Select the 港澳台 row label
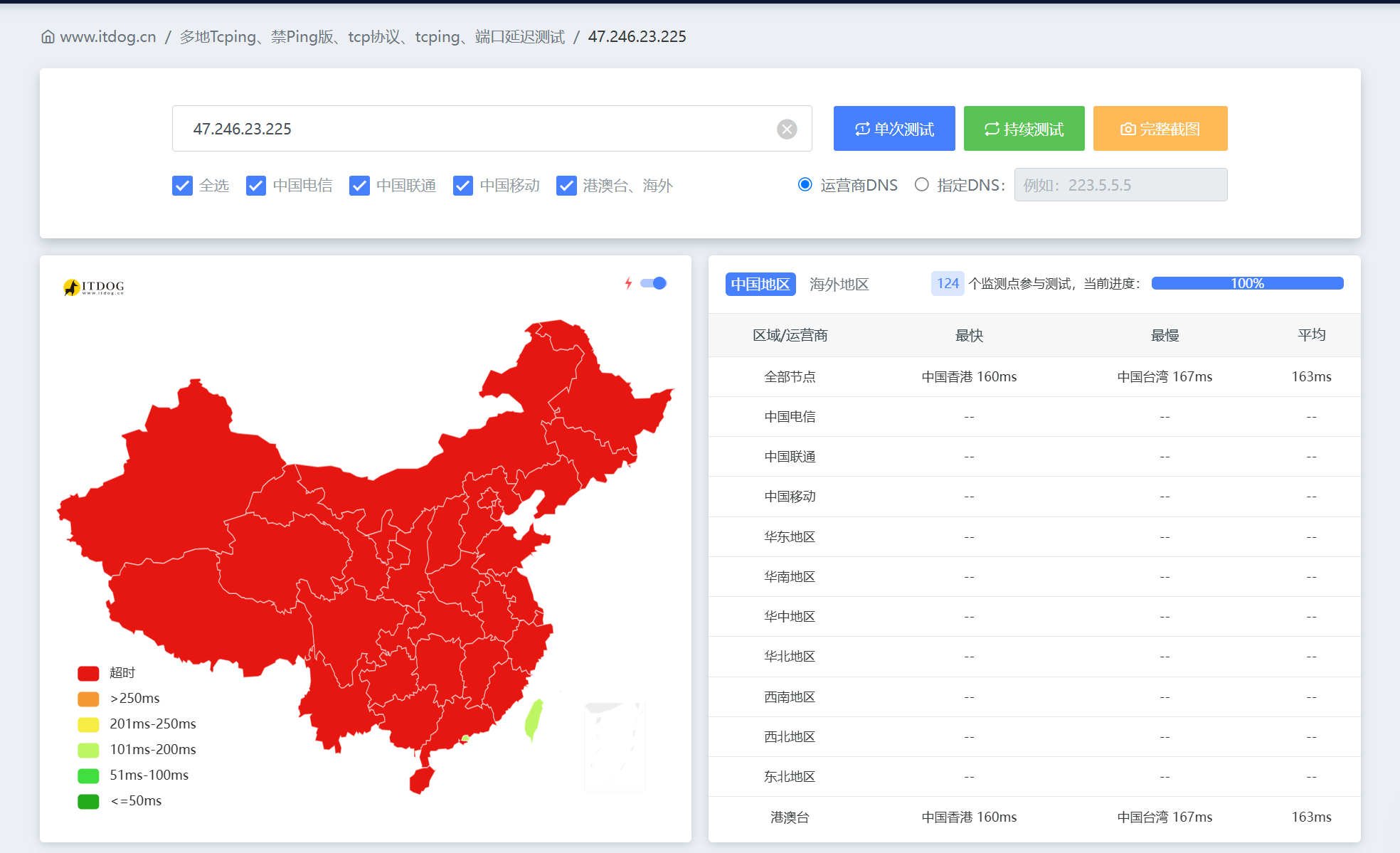Viewport: 1400px width, 853px height. [790, 817]
